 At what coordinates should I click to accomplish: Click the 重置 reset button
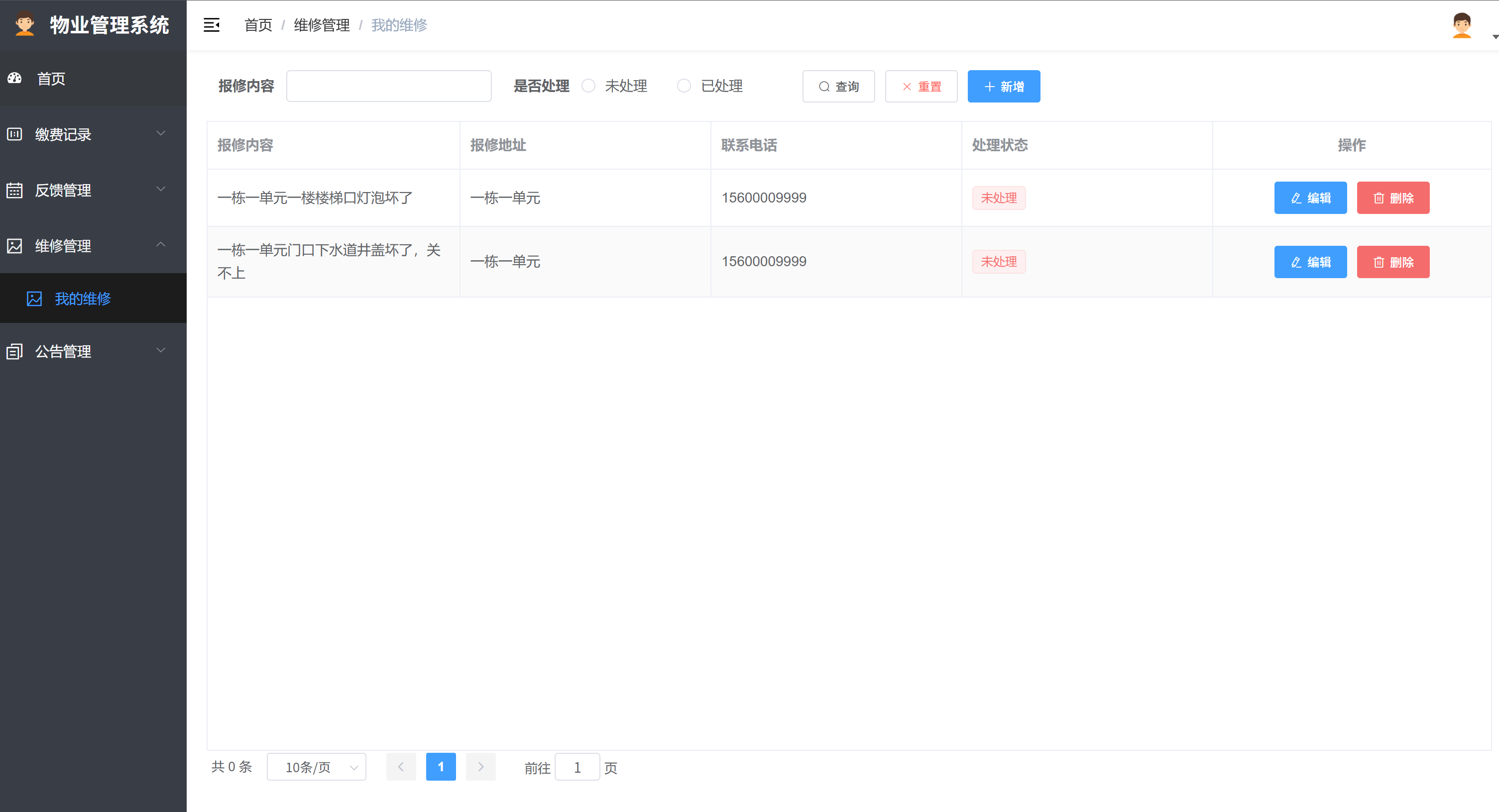(921, 87)
